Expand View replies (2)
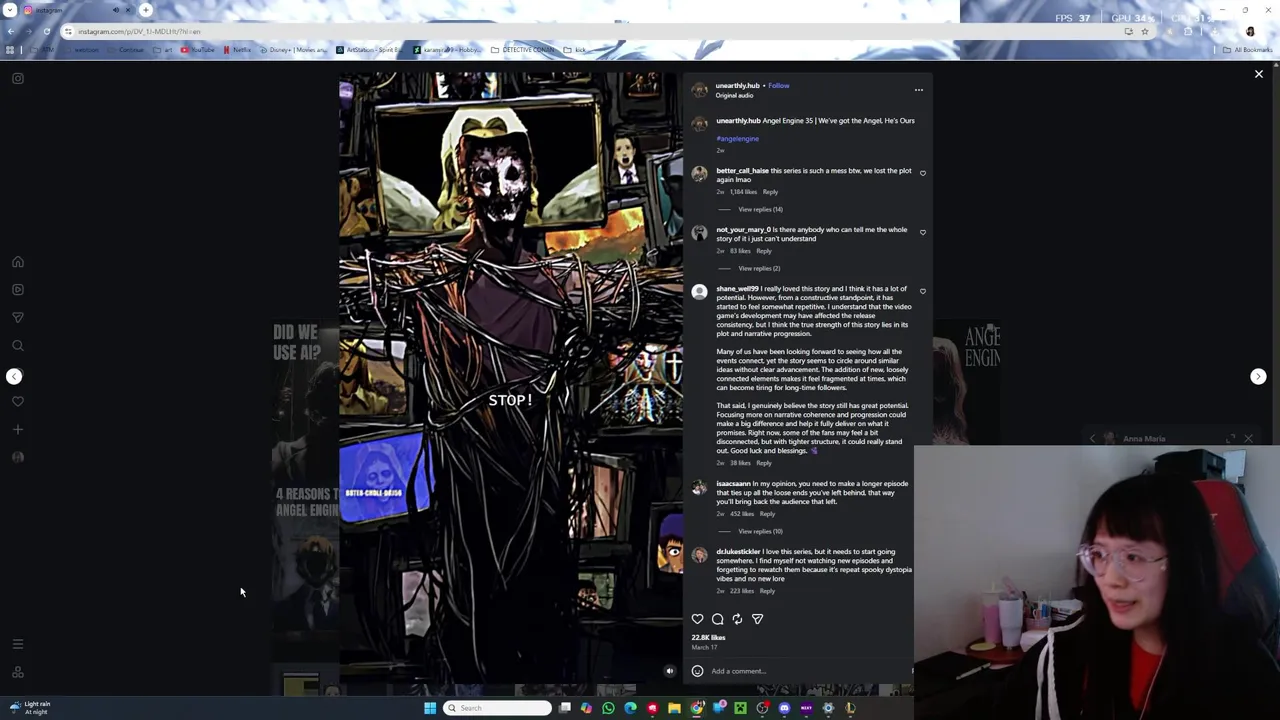 click(758, 269)
